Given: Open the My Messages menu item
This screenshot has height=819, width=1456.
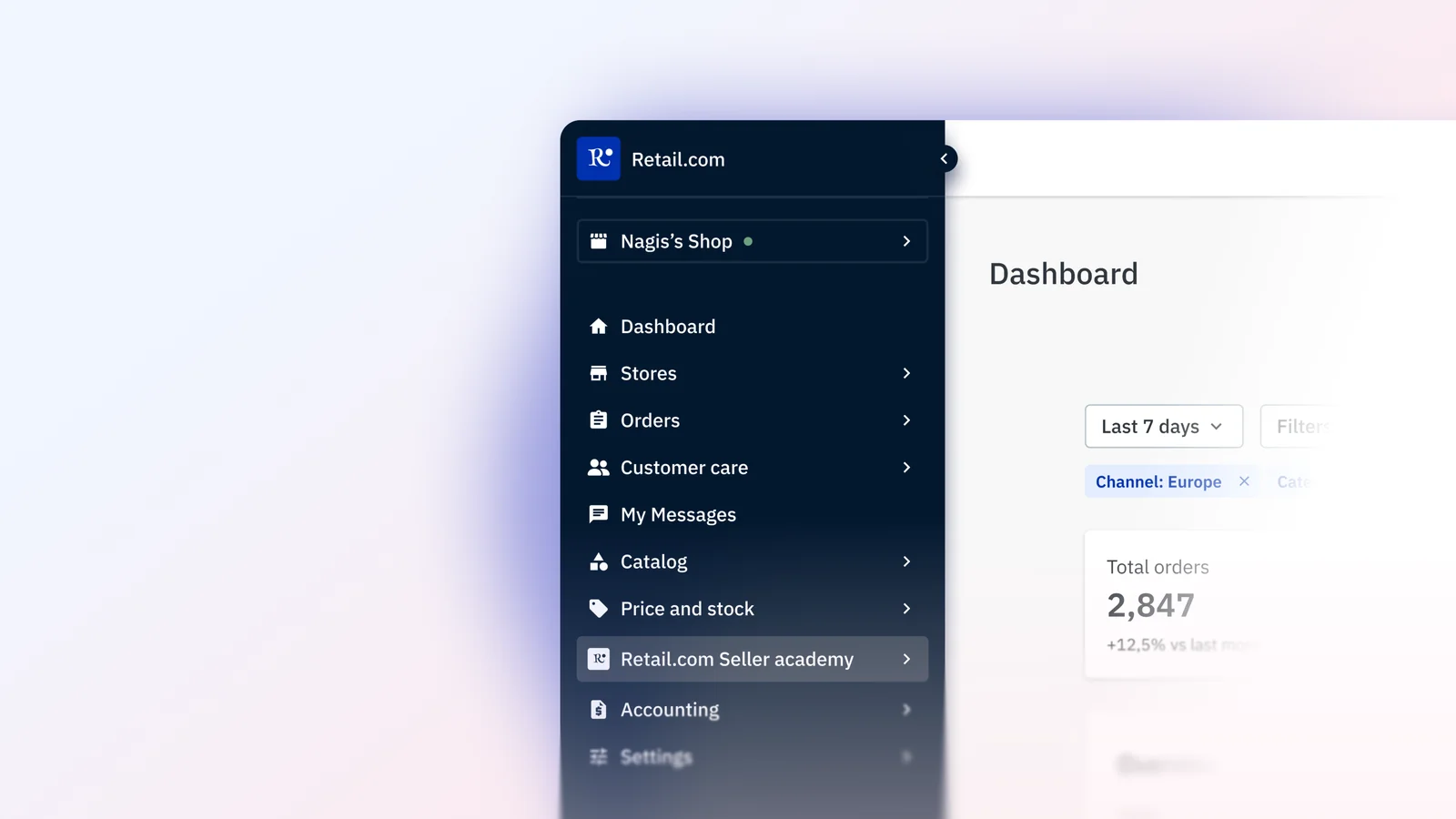Looking at the screenshot, I should click(753, 514).
